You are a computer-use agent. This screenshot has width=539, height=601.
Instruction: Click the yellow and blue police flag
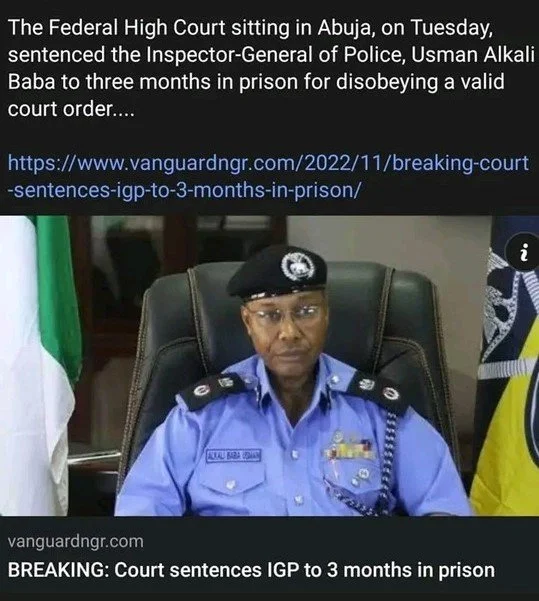pyautogui.click(x=508, y=368)
